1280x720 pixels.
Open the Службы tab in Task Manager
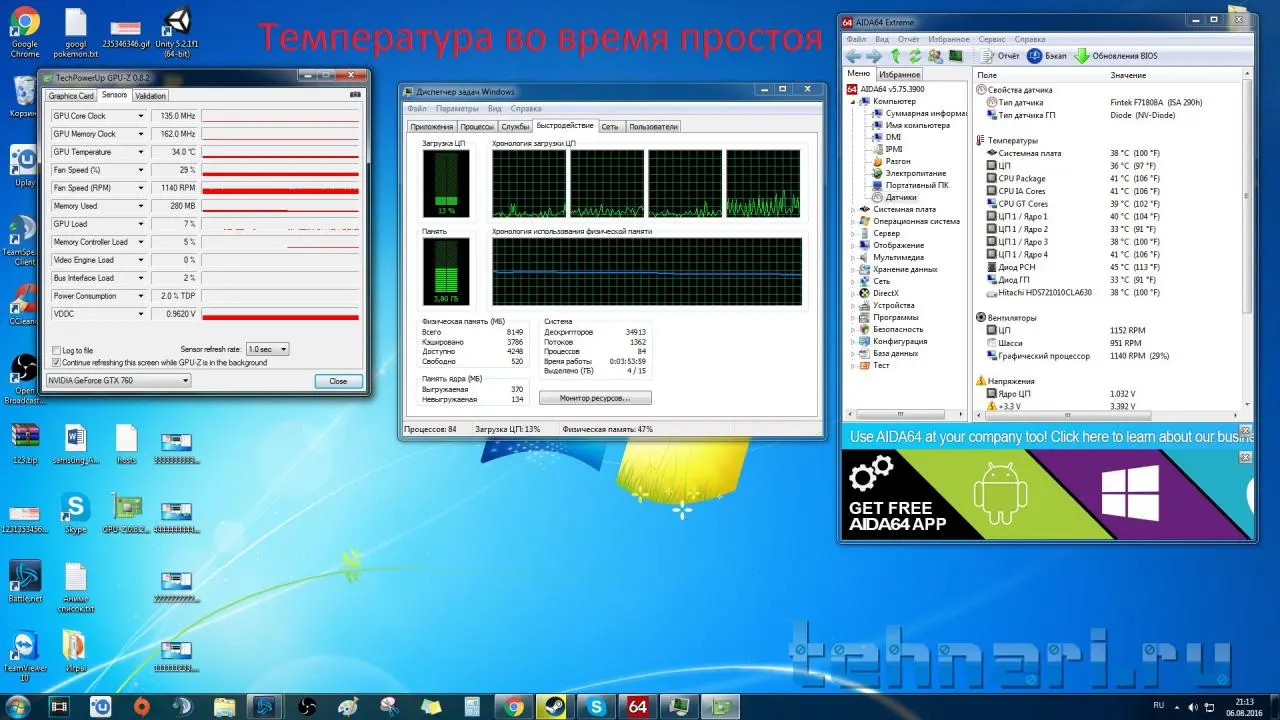pos(515,127)
